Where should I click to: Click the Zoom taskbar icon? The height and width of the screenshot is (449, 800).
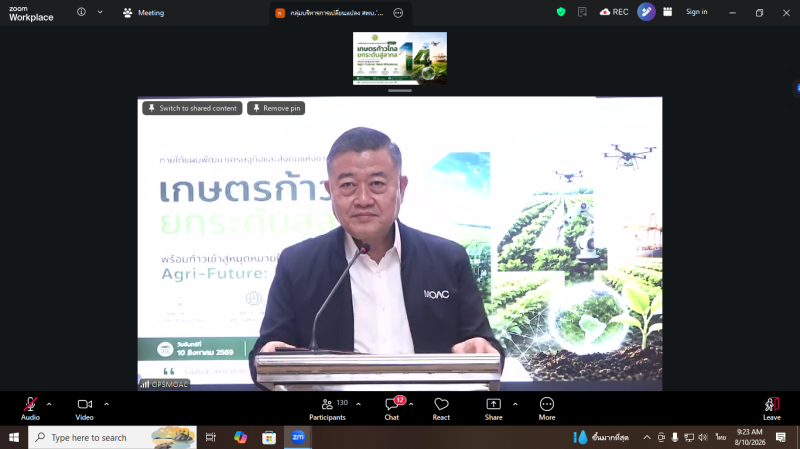click(x=298, y=437)
